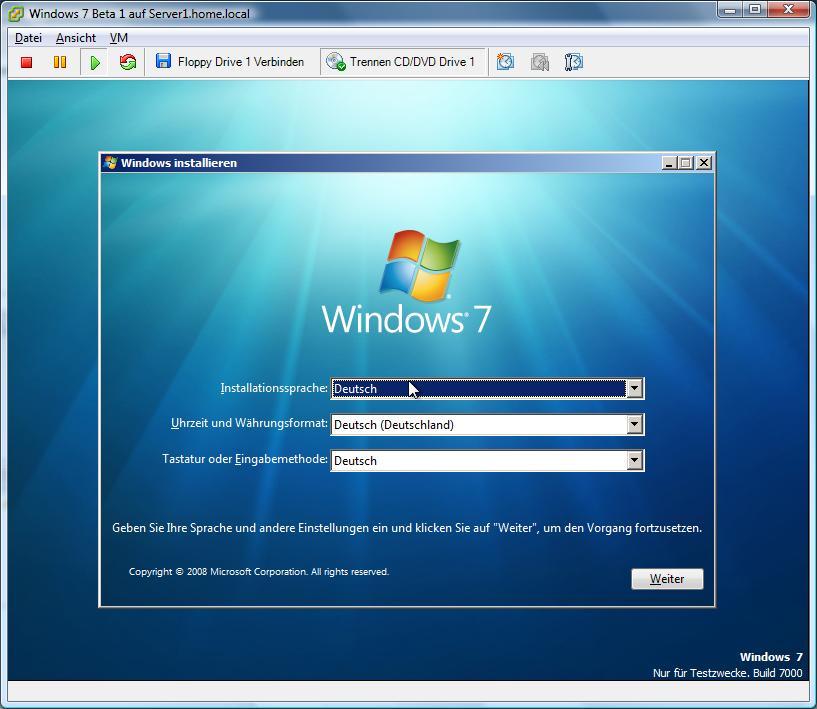Maximize the VMware console window
The image size is (817, 709).
click(x=754, y=9)
